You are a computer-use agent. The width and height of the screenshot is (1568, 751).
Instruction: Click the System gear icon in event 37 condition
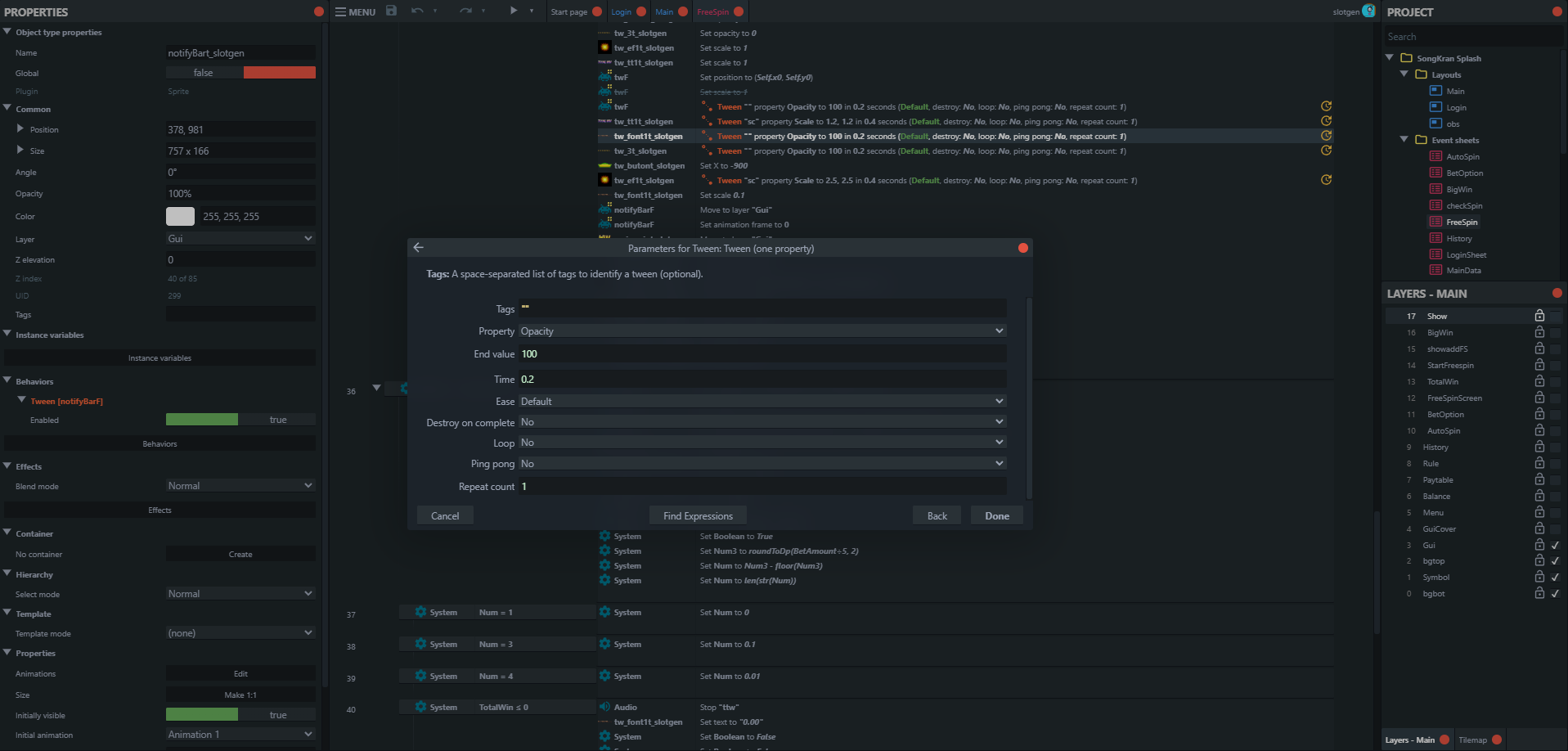[x=420, y=612]
